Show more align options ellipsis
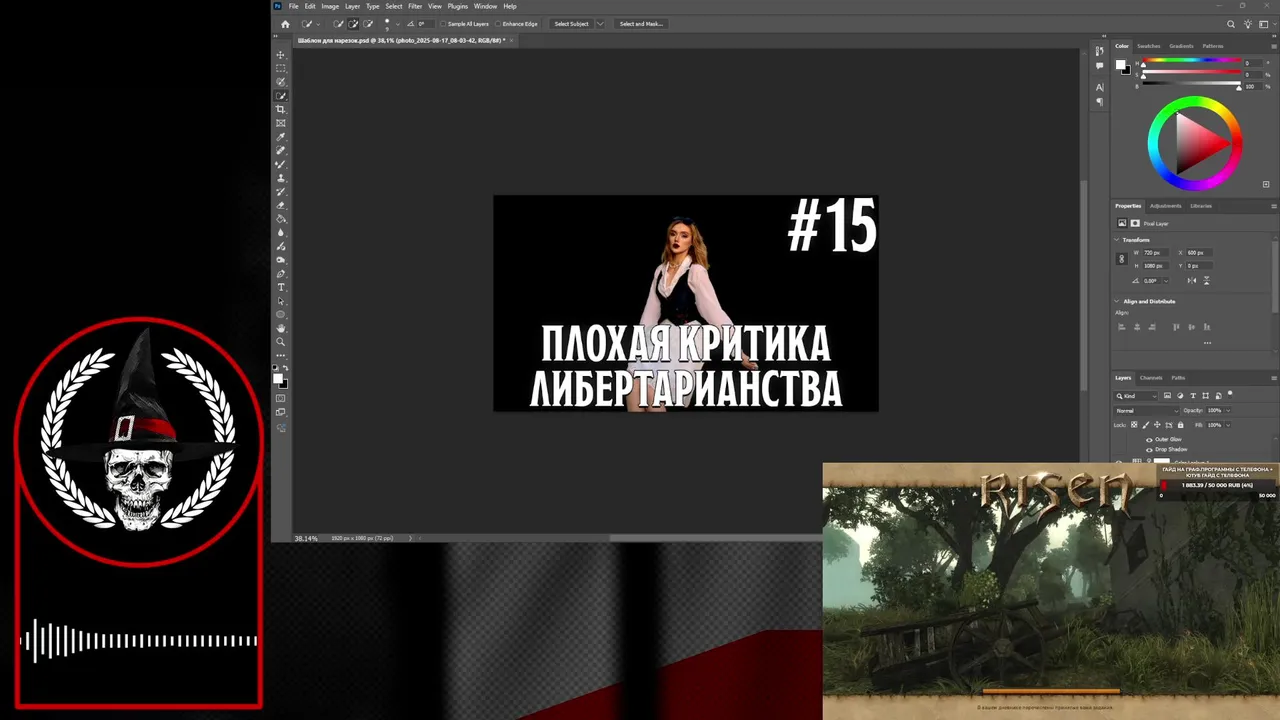The width and height of the screenshot is (1280, 720). tap(1207, 343)
